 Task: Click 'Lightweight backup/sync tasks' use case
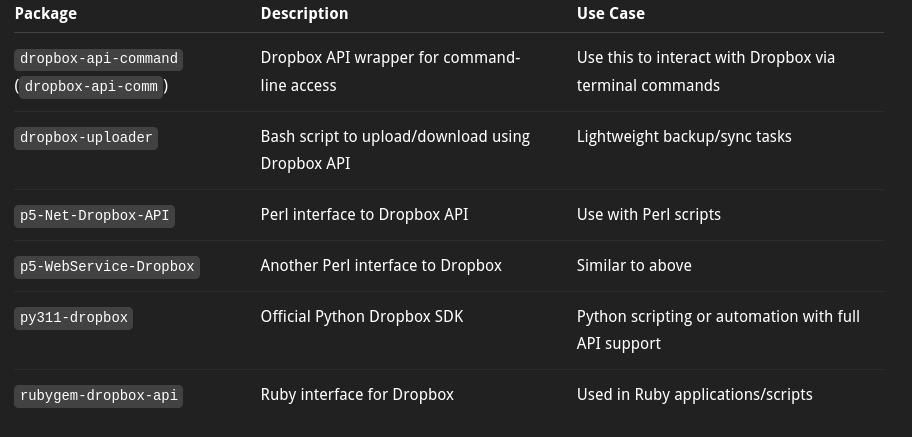point(684,137)
